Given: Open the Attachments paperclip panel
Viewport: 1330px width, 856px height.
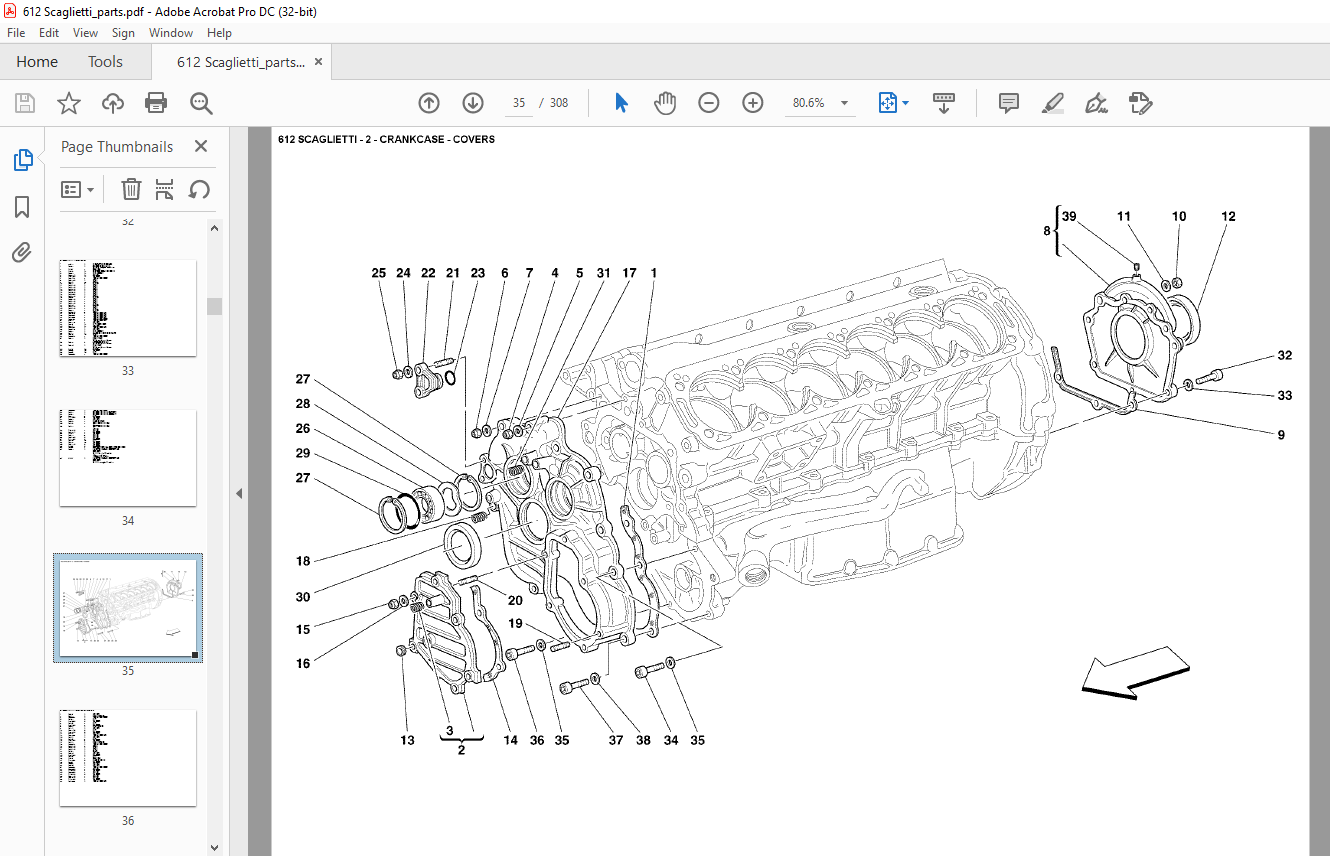Looking at the screenshot, I should point(22,252).
